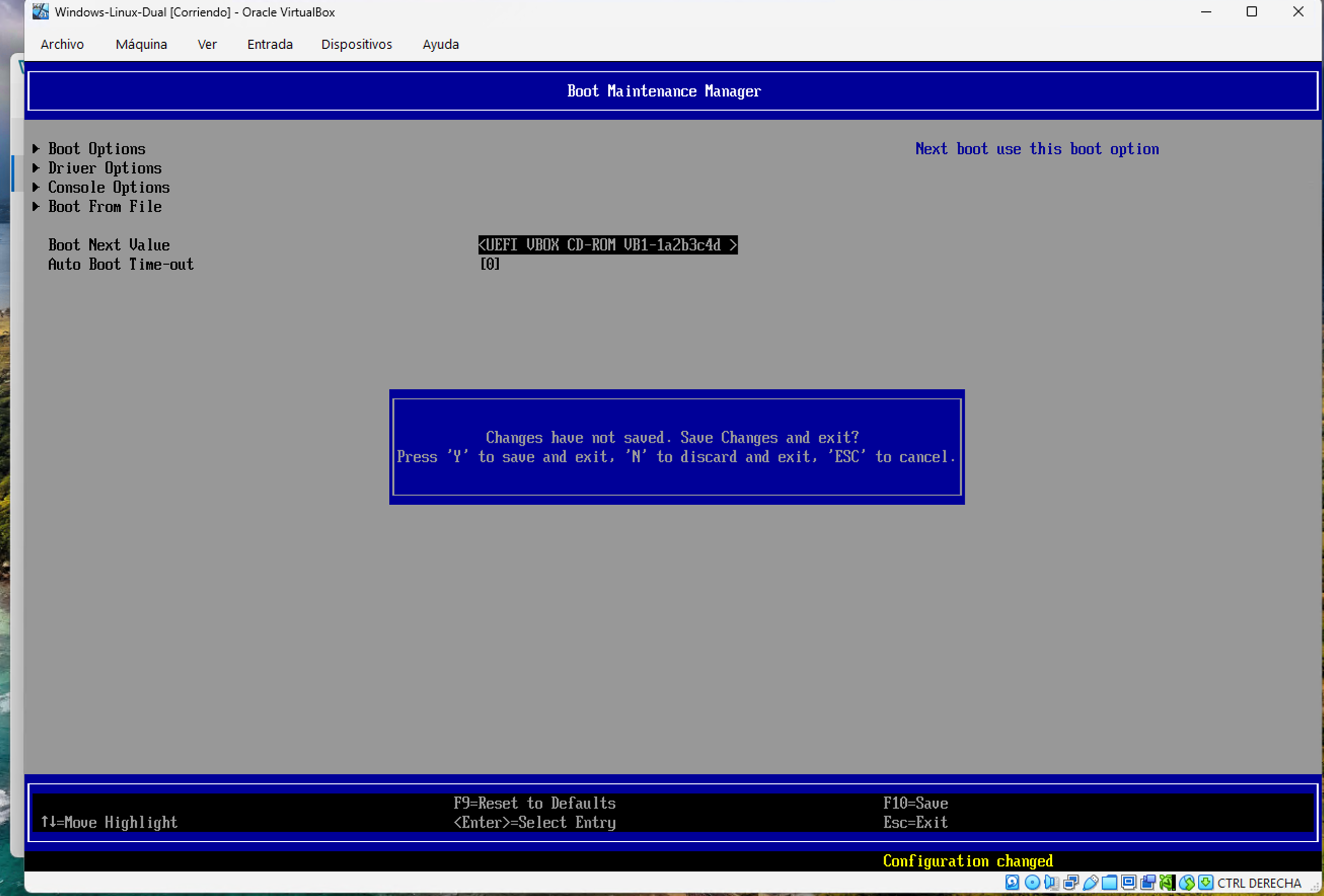Click the 'F10=Save' hint text
This screenshot has height=896, width=1324.
(915, 803)
